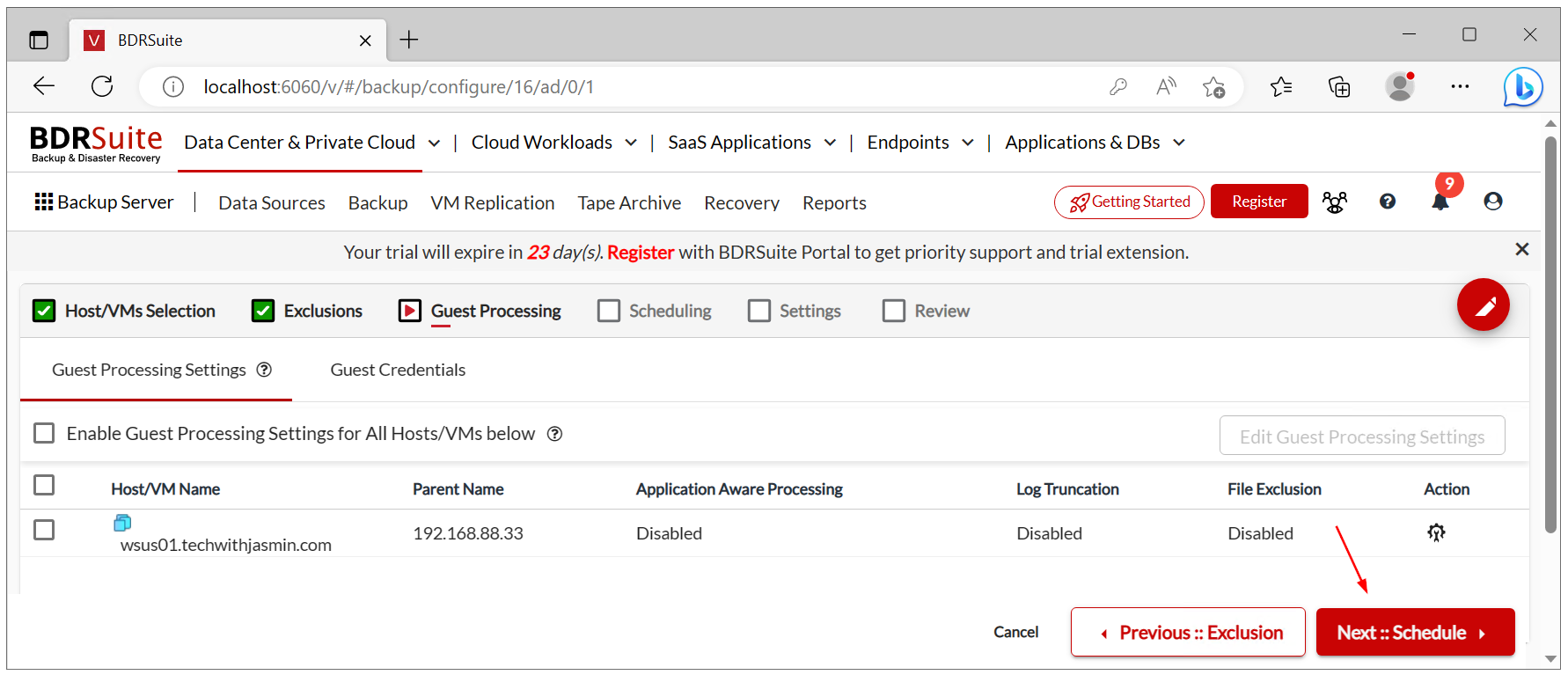Image resolution: width=1568 pixels, height=675 pixels.
Task: Open the Recovery menu
Action: click(x=742, y=203)
